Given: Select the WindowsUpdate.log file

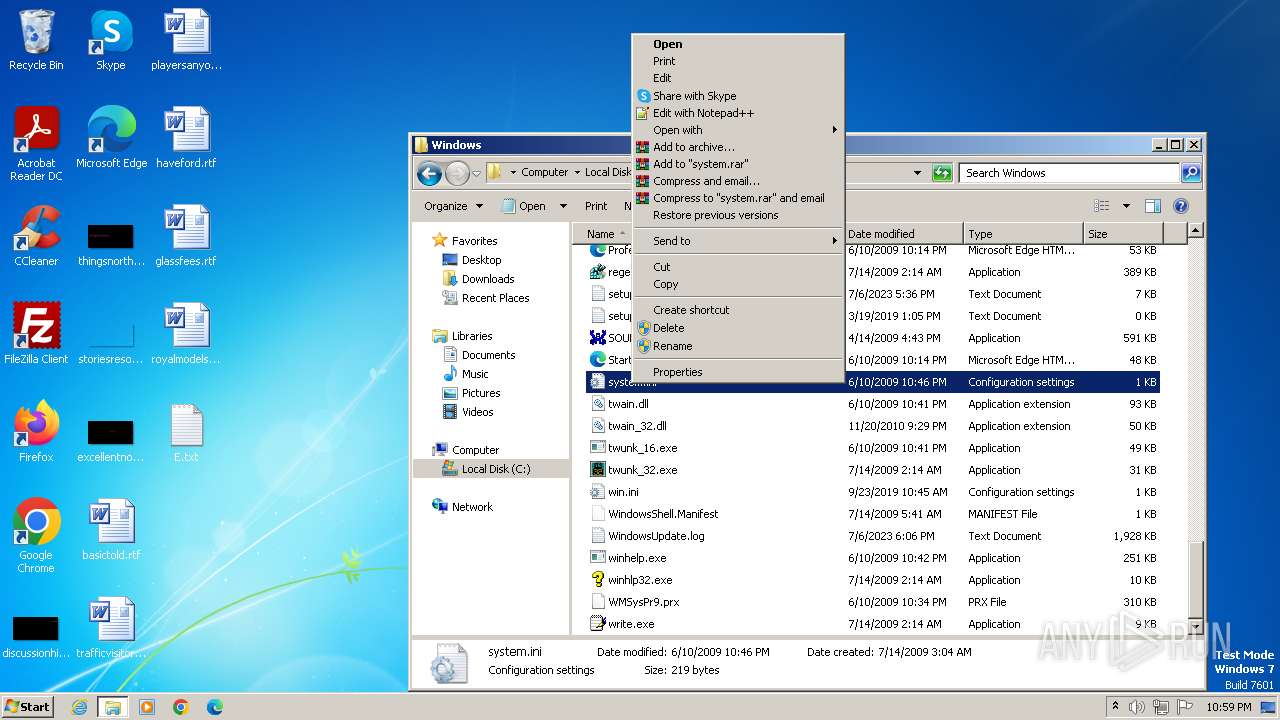Looking at the screenshot, I should pos(656,536).
